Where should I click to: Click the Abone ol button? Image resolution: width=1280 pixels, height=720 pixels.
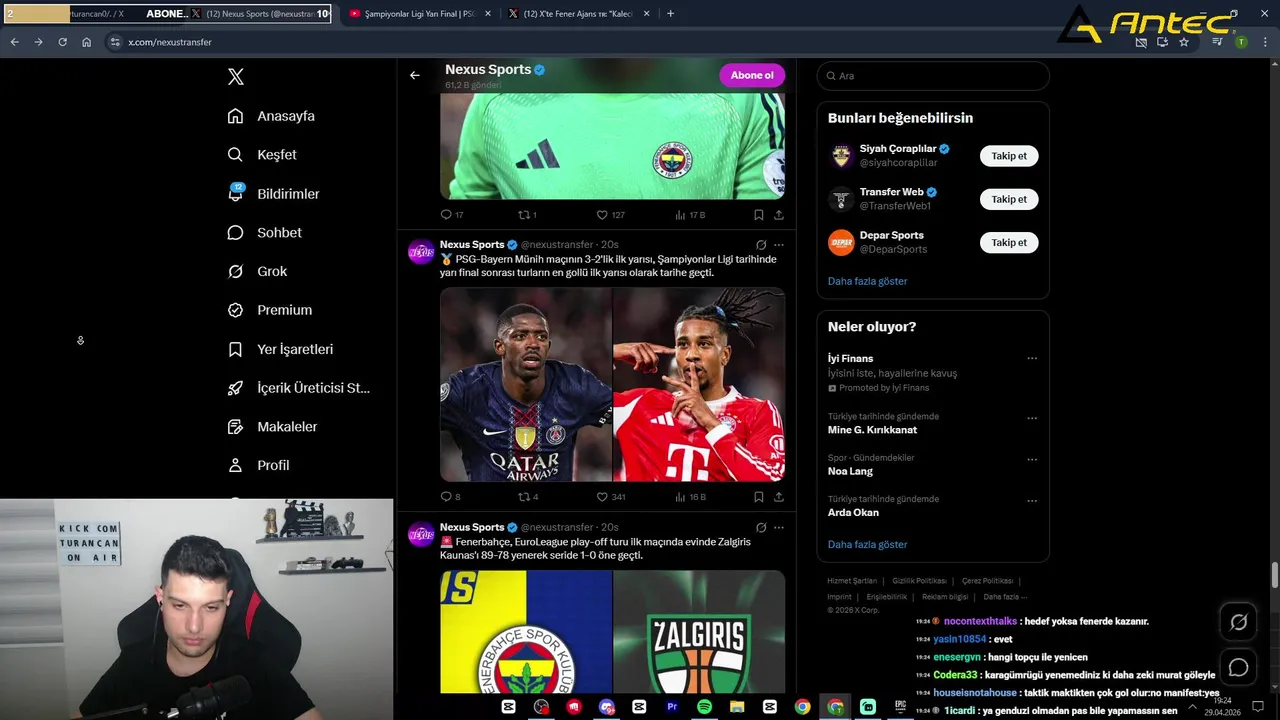(752, 75)
